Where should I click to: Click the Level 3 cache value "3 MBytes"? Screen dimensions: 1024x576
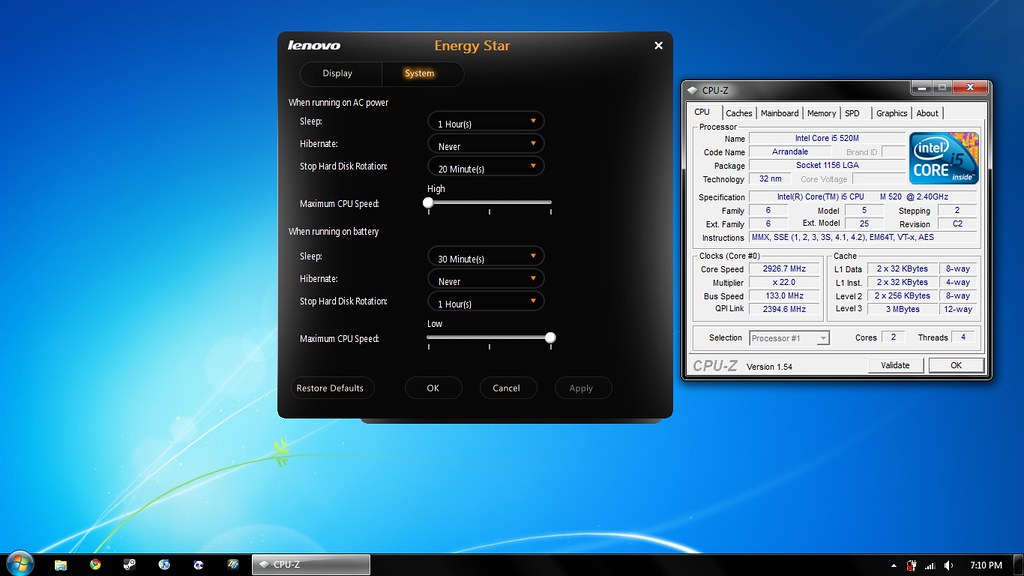pos(903,310)
